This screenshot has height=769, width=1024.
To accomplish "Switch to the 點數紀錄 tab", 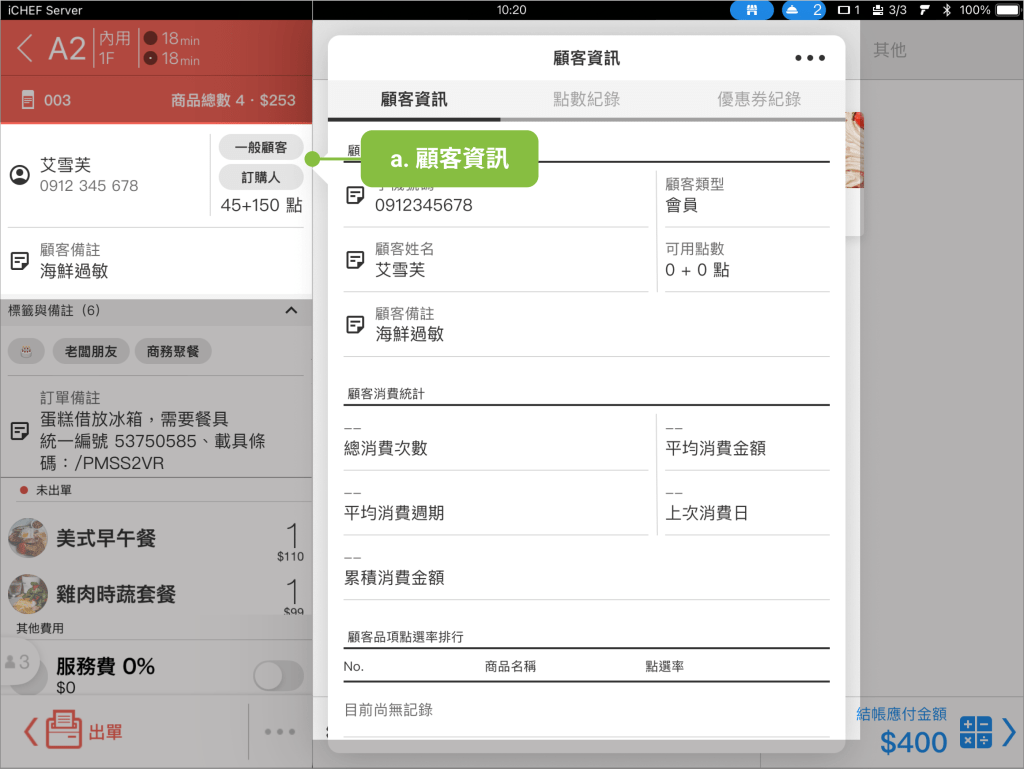I will (x=586, y=99).
